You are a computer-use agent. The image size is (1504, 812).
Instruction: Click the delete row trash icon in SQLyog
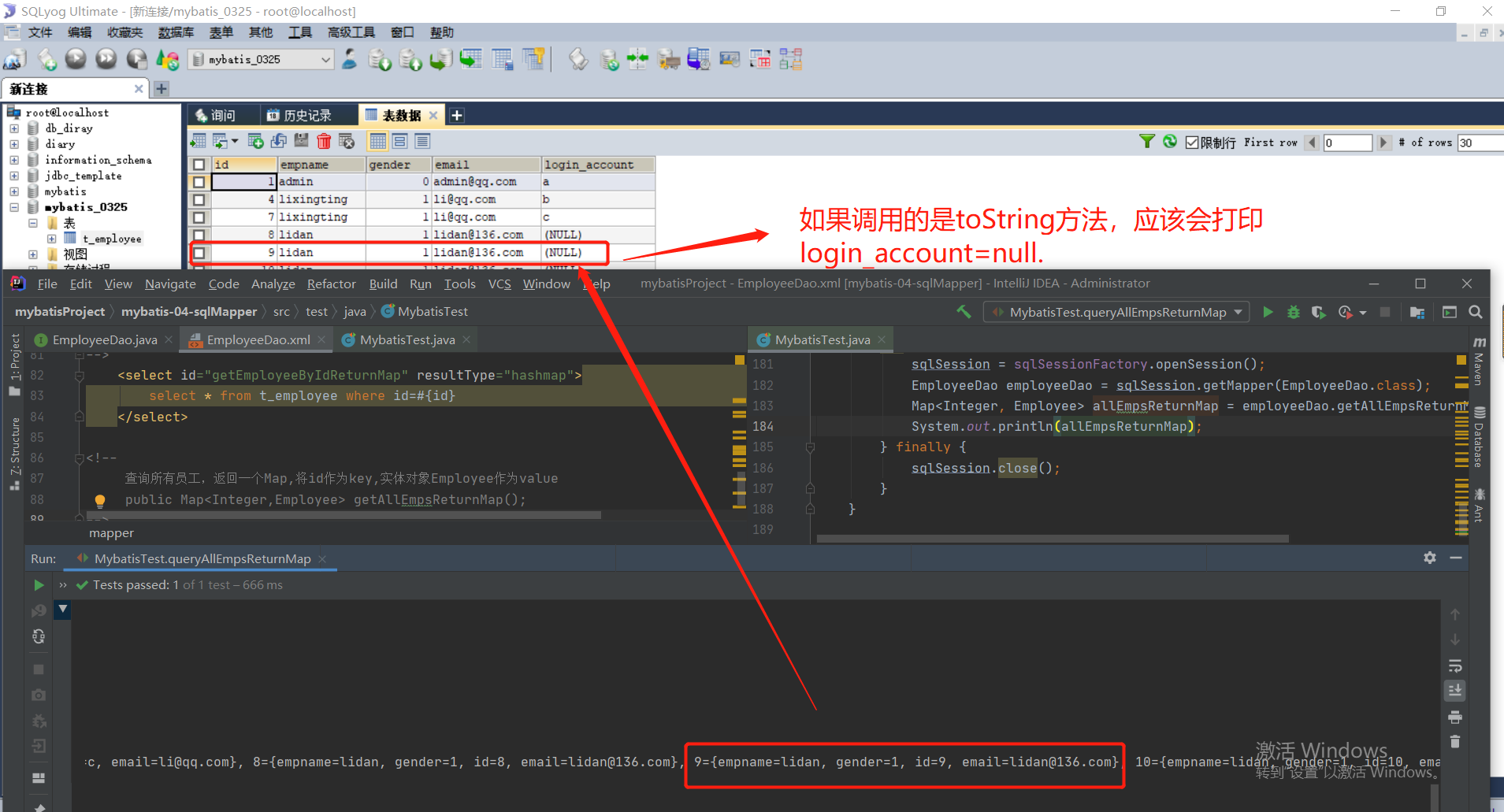[324, 141]
